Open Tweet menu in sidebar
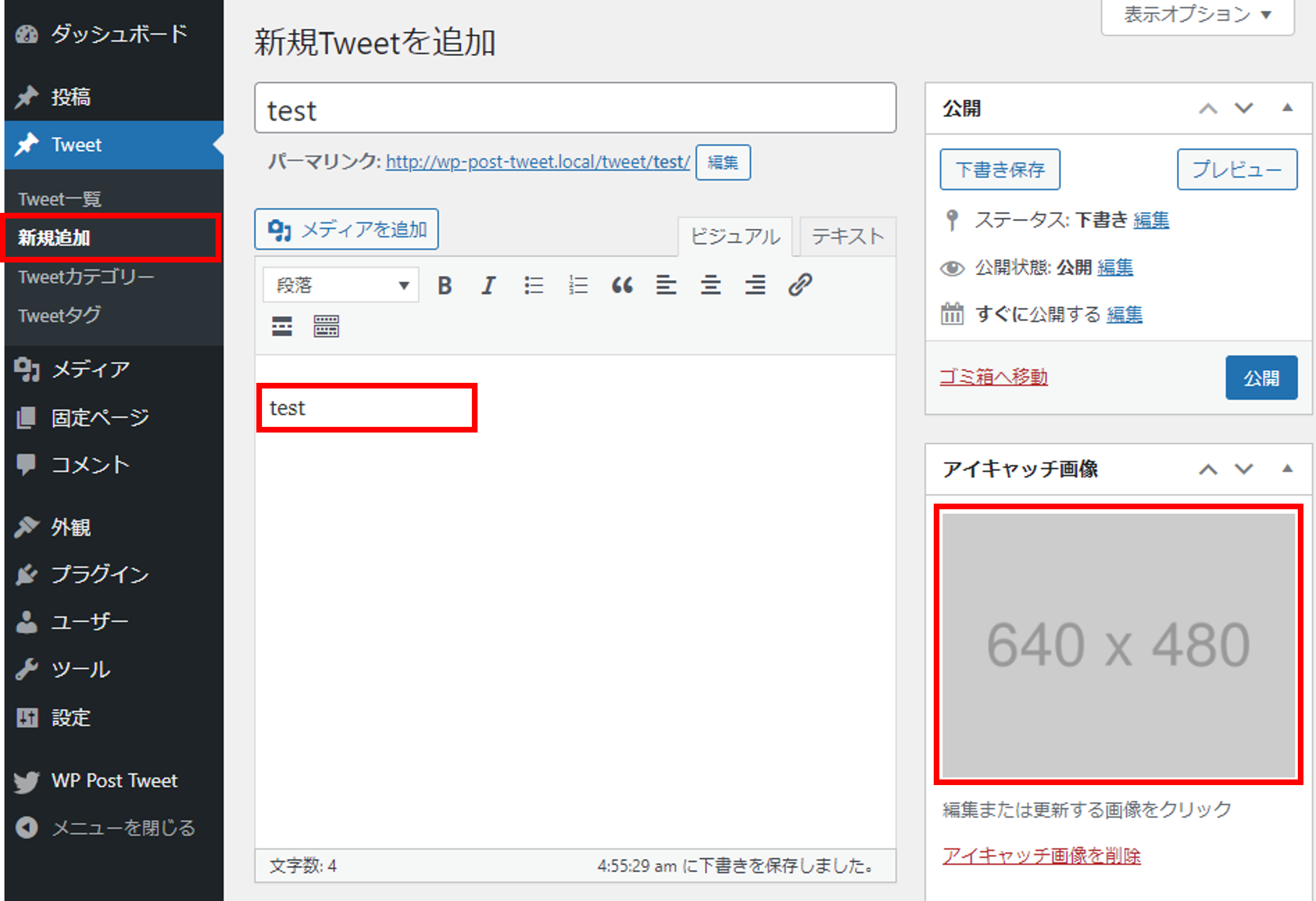Screen dimensions: 1316x901 (x=114, y=145)
